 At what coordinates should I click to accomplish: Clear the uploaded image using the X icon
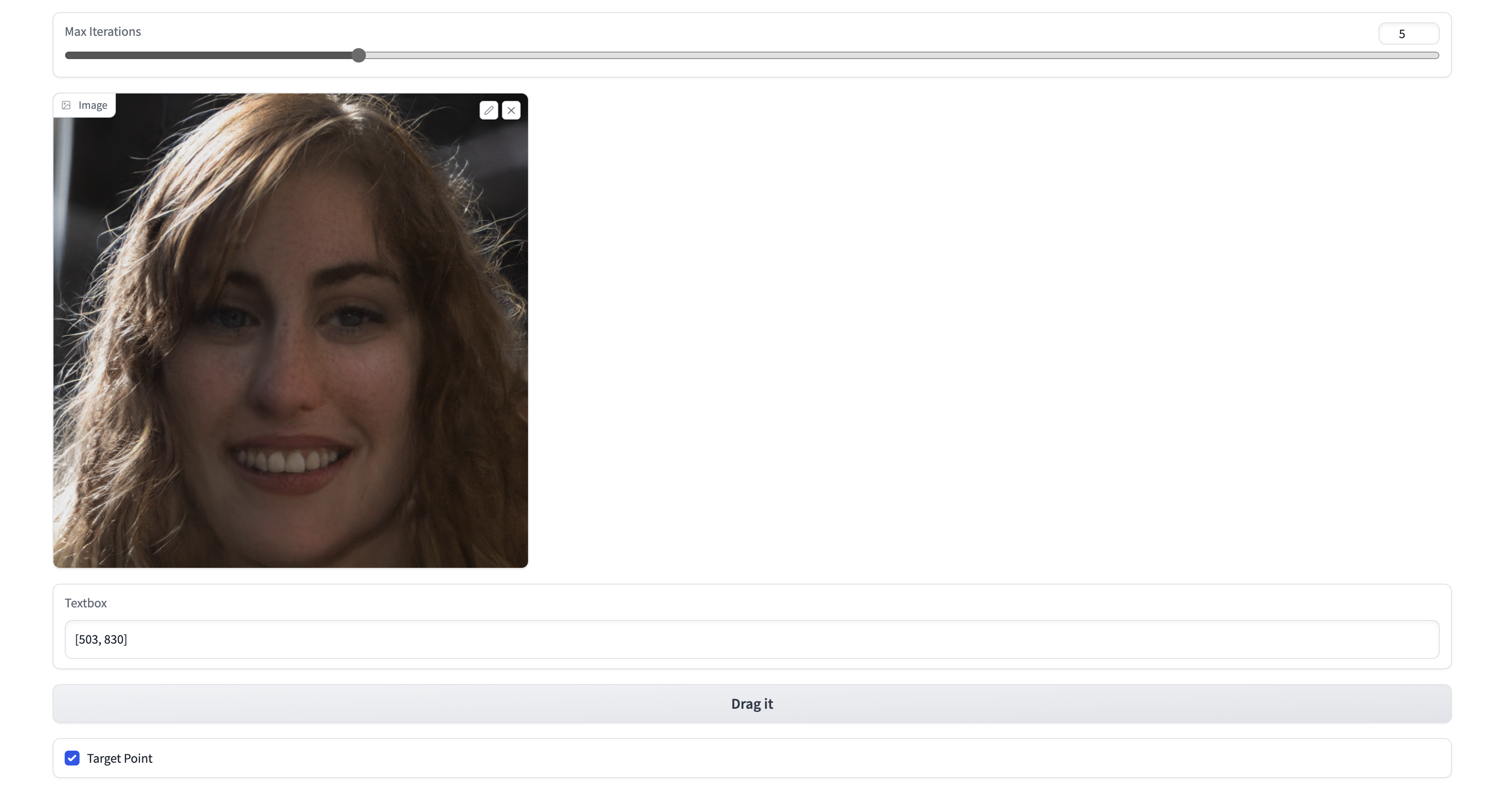pyautogui.click(x=511, y=110)
